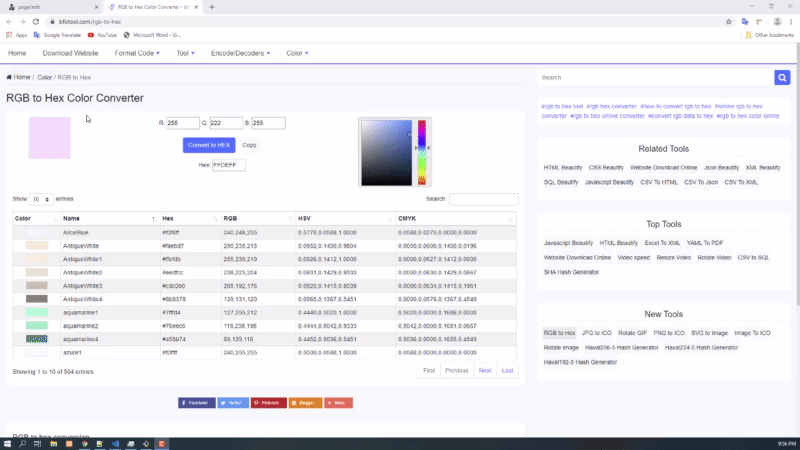Open the Format Code dropdown menu
Image resolution: width=800 pixels, height=450 pixels.
[x=138, y=53]
